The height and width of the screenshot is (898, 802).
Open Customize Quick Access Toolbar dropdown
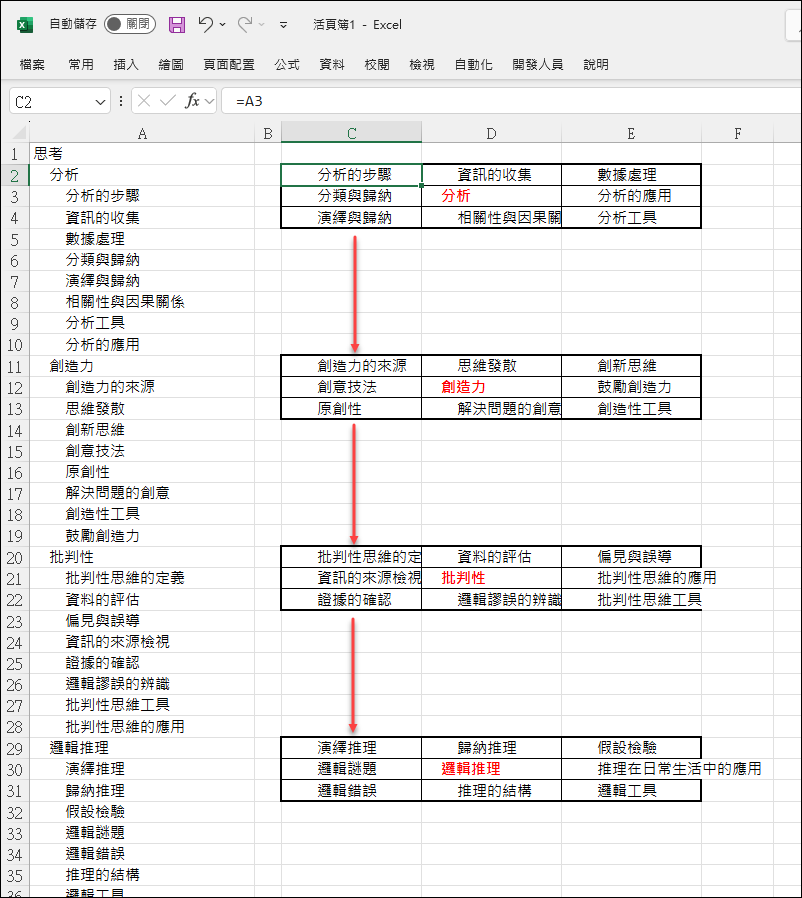tap(283, 25)
